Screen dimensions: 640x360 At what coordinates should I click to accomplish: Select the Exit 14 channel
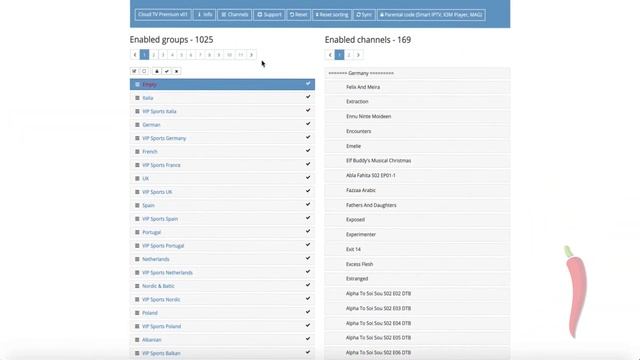pos(417,249)
